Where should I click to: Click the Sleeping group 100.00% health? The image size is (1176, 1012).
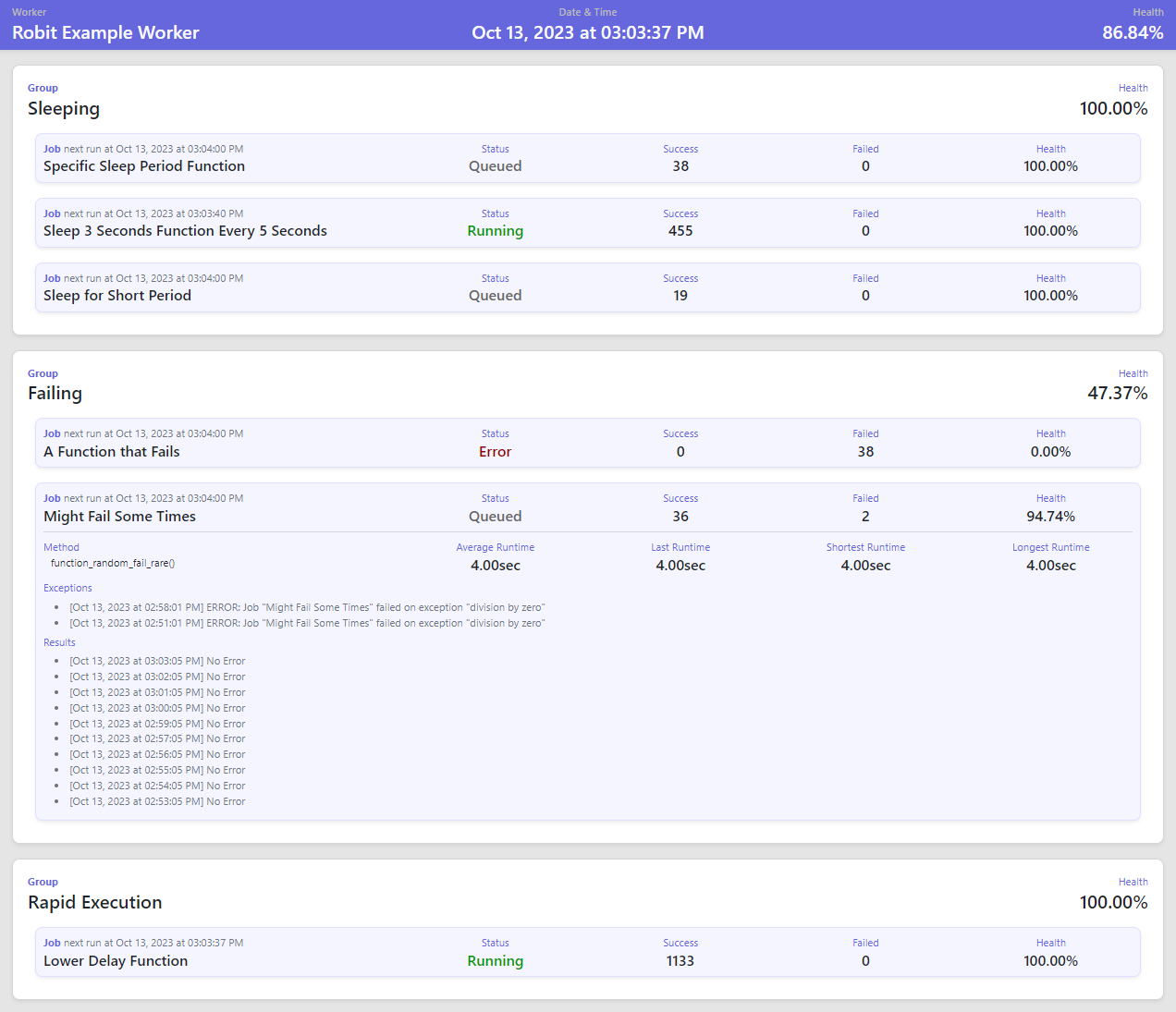[1113, 109]
